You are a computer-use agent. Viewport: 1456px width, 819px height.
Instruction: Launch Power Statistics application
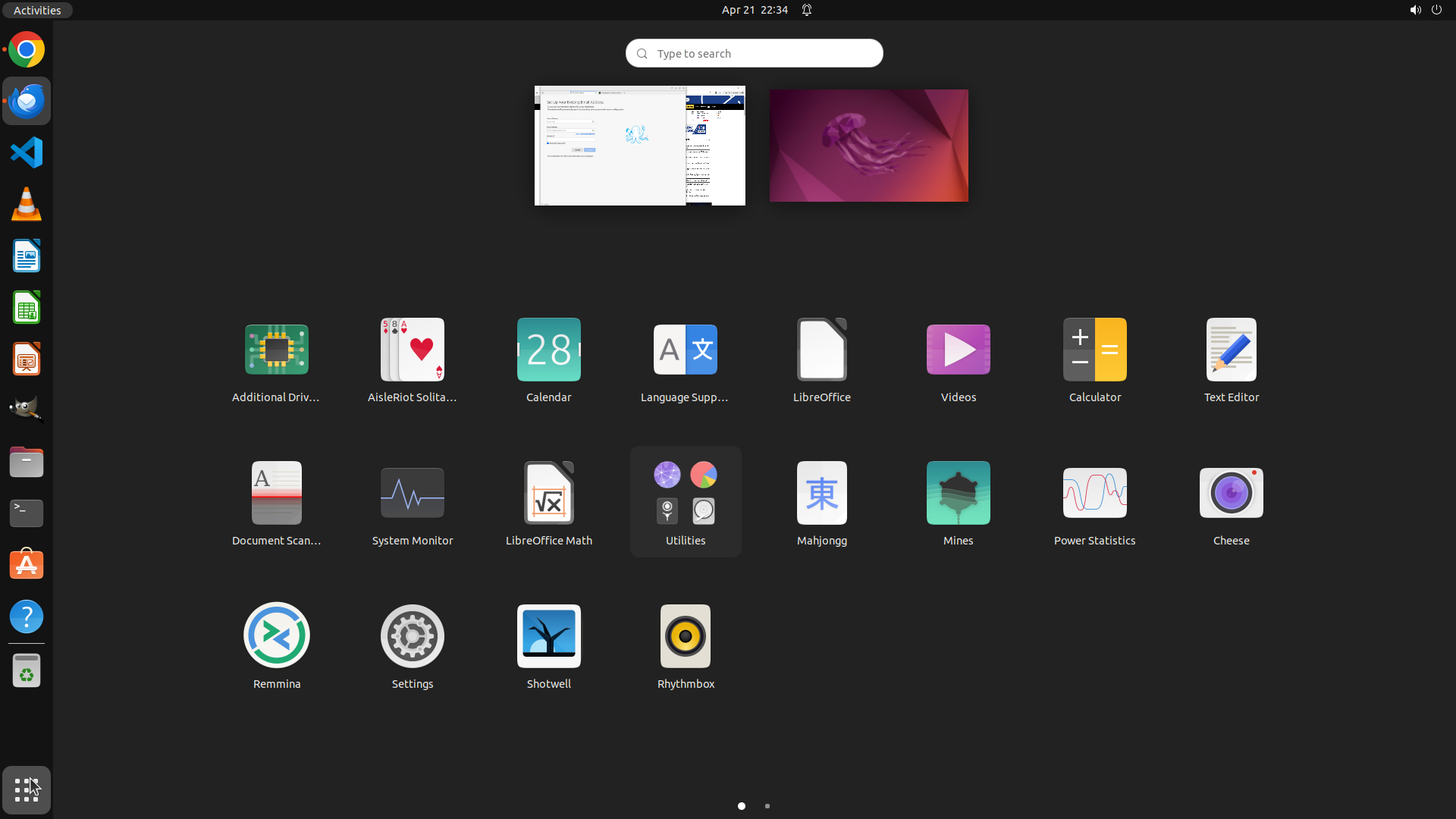[x=1094, y=494]
